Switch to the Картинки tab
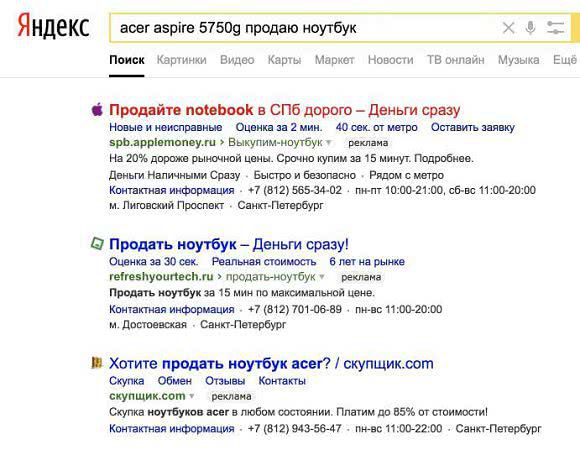This screenshot has height=450, width=580. pos(182,60)
